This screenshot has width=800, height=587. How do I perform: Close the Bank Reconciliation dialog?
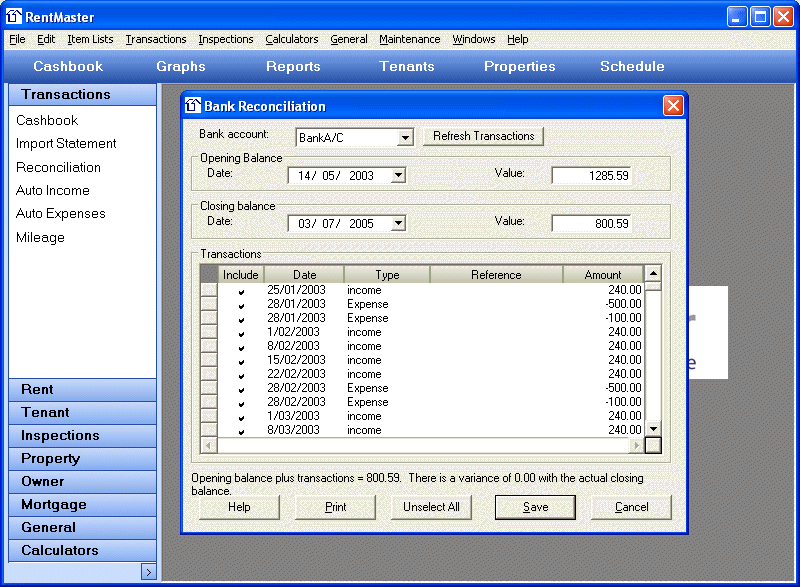click(x=673, y=105)
